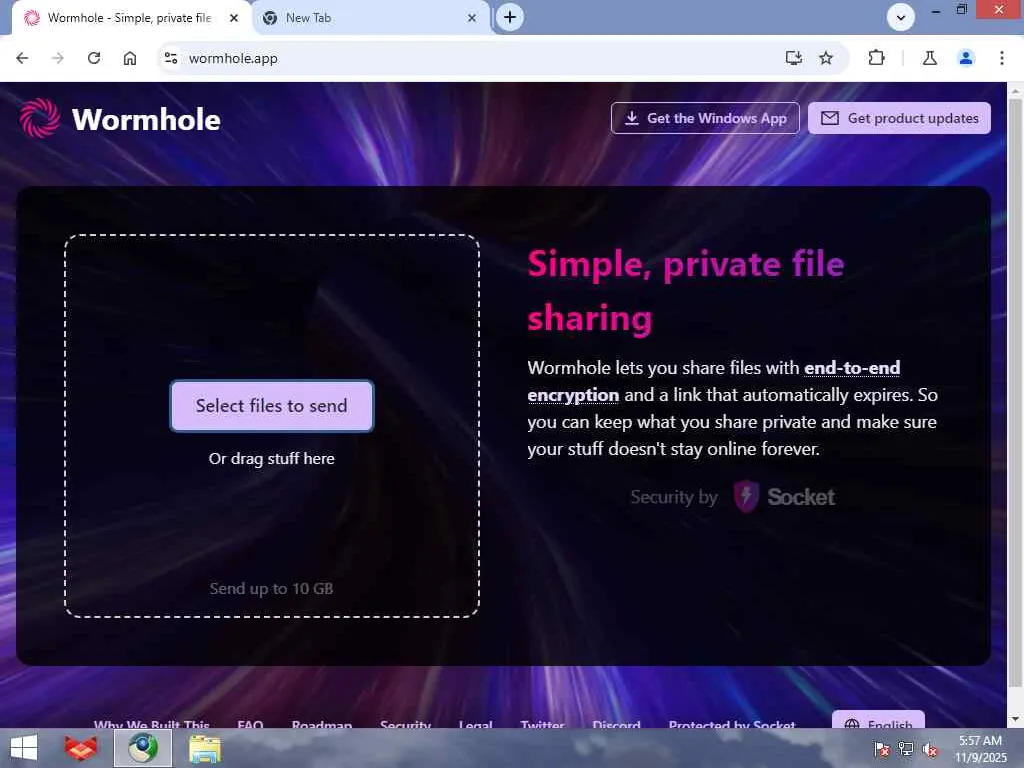Click the browser forward arrow
The width and height of the screenshot is (1024, 768).
click(58, 58)
